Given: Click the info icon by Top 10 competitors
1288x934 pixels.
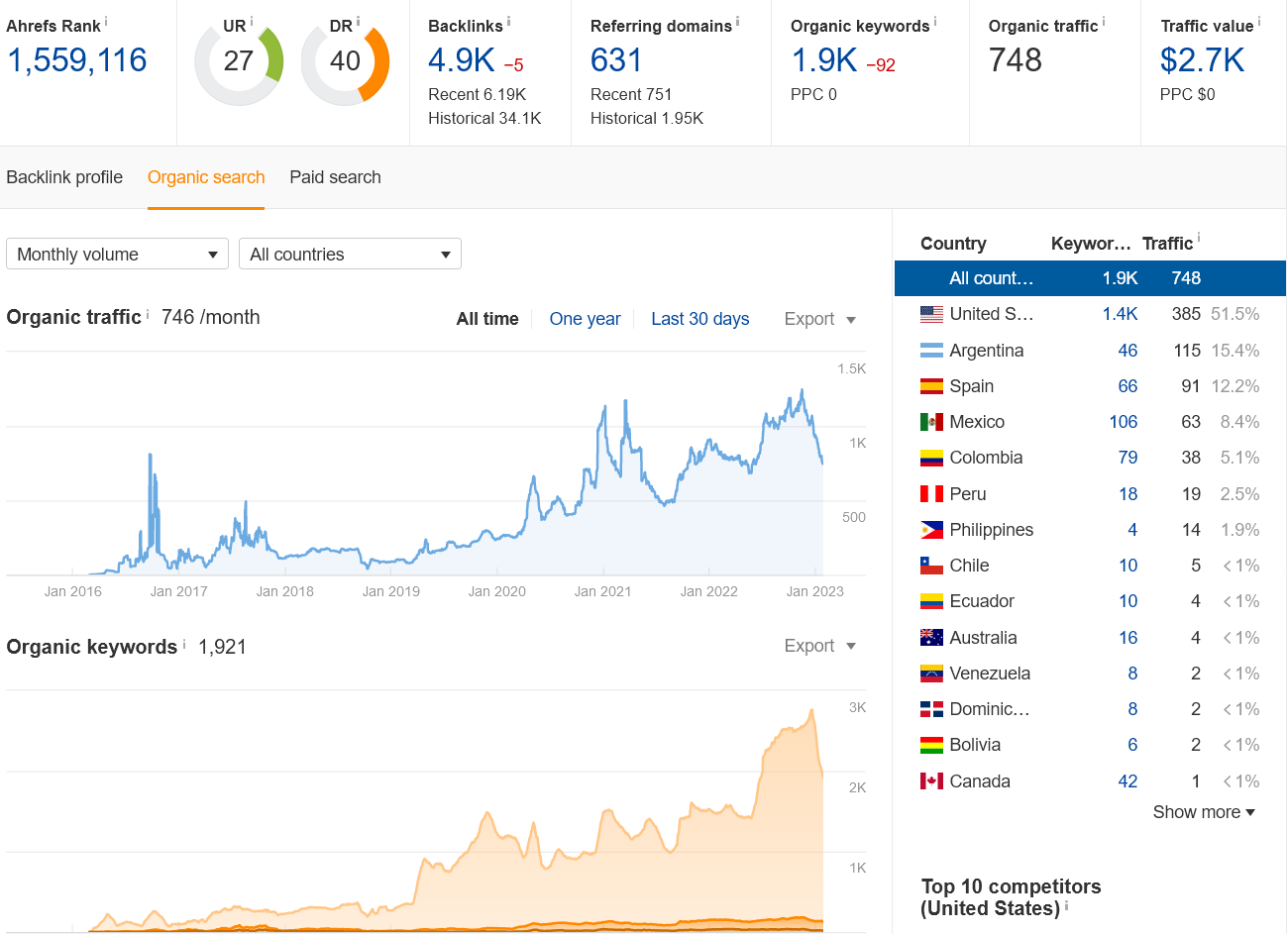Looking at the screenshot, I should [1066, 905].
